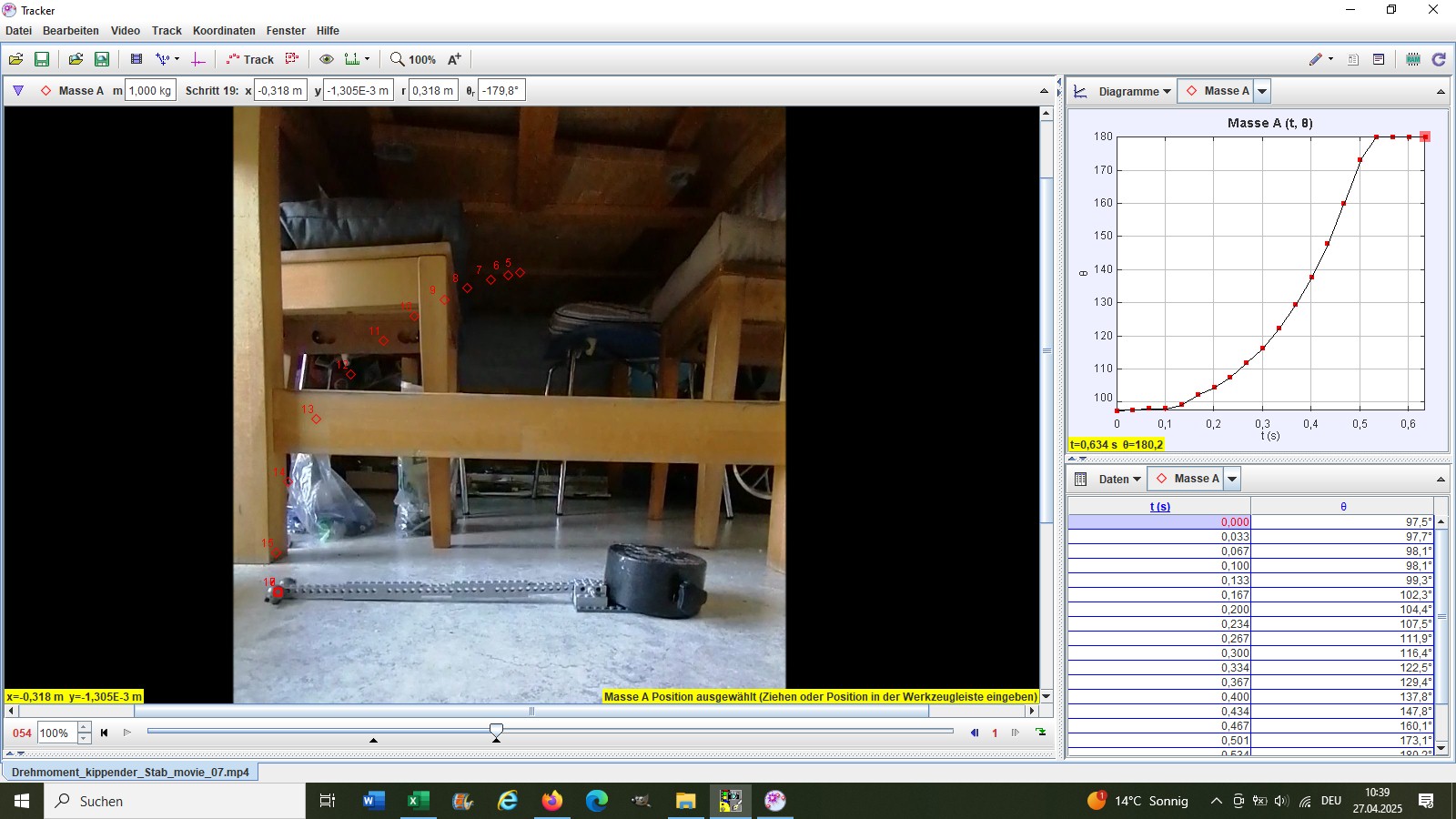Click the clip settings filmstrip icon
This screenshot has height=819, width=1456.
(x=136, y=59)
